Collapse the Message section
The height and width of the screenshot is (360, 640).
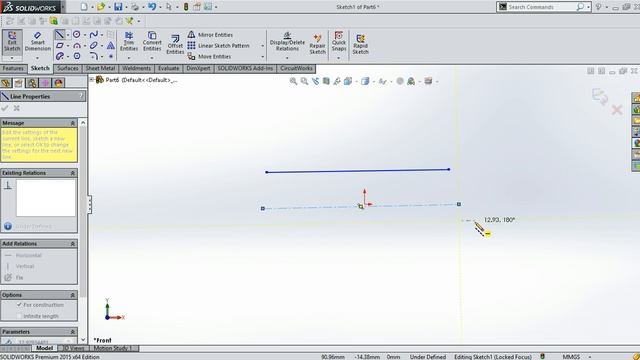click(x=73, y=123)
